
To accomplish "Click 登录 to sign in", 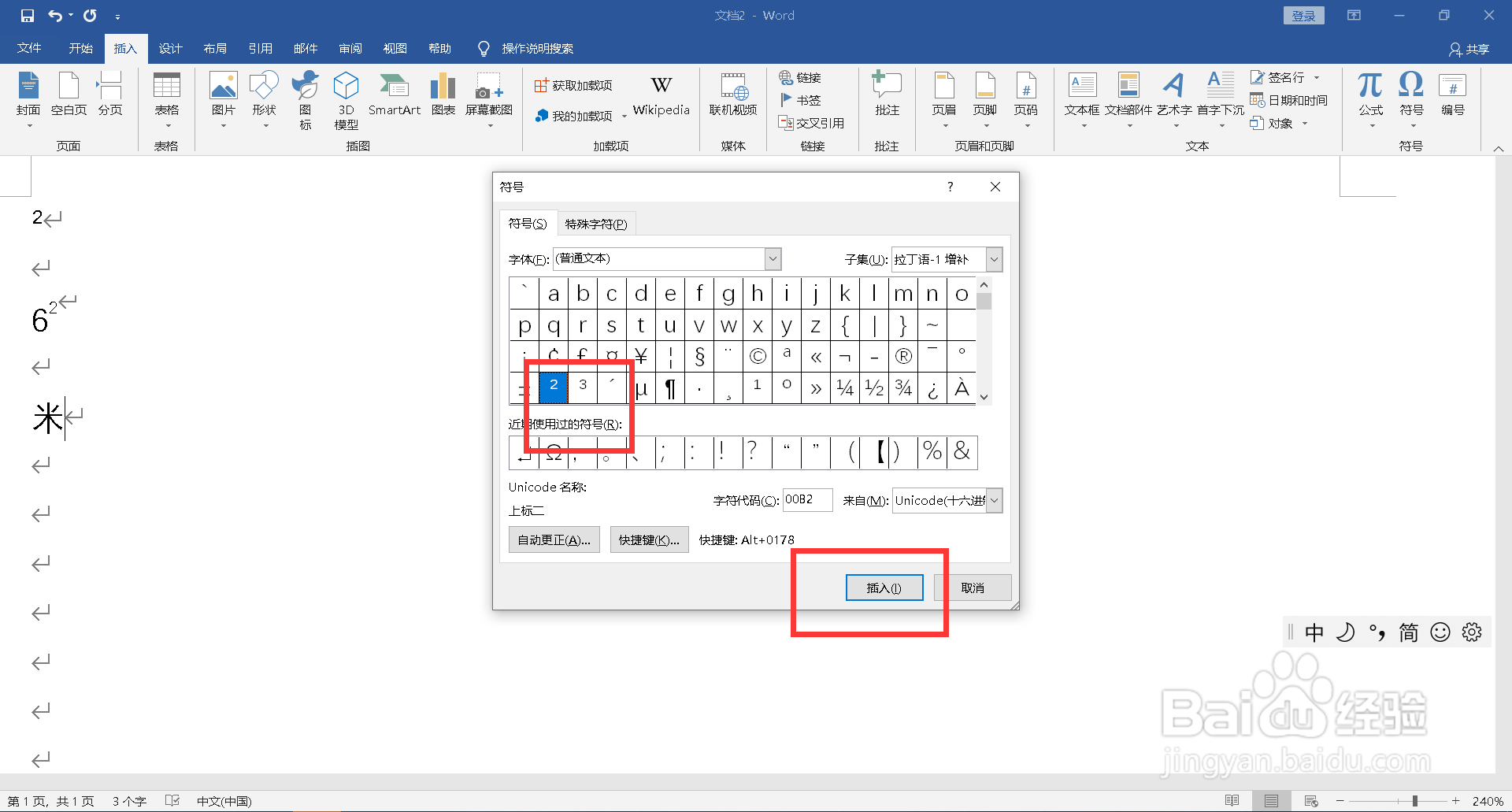I will (x=1303, y=16).
